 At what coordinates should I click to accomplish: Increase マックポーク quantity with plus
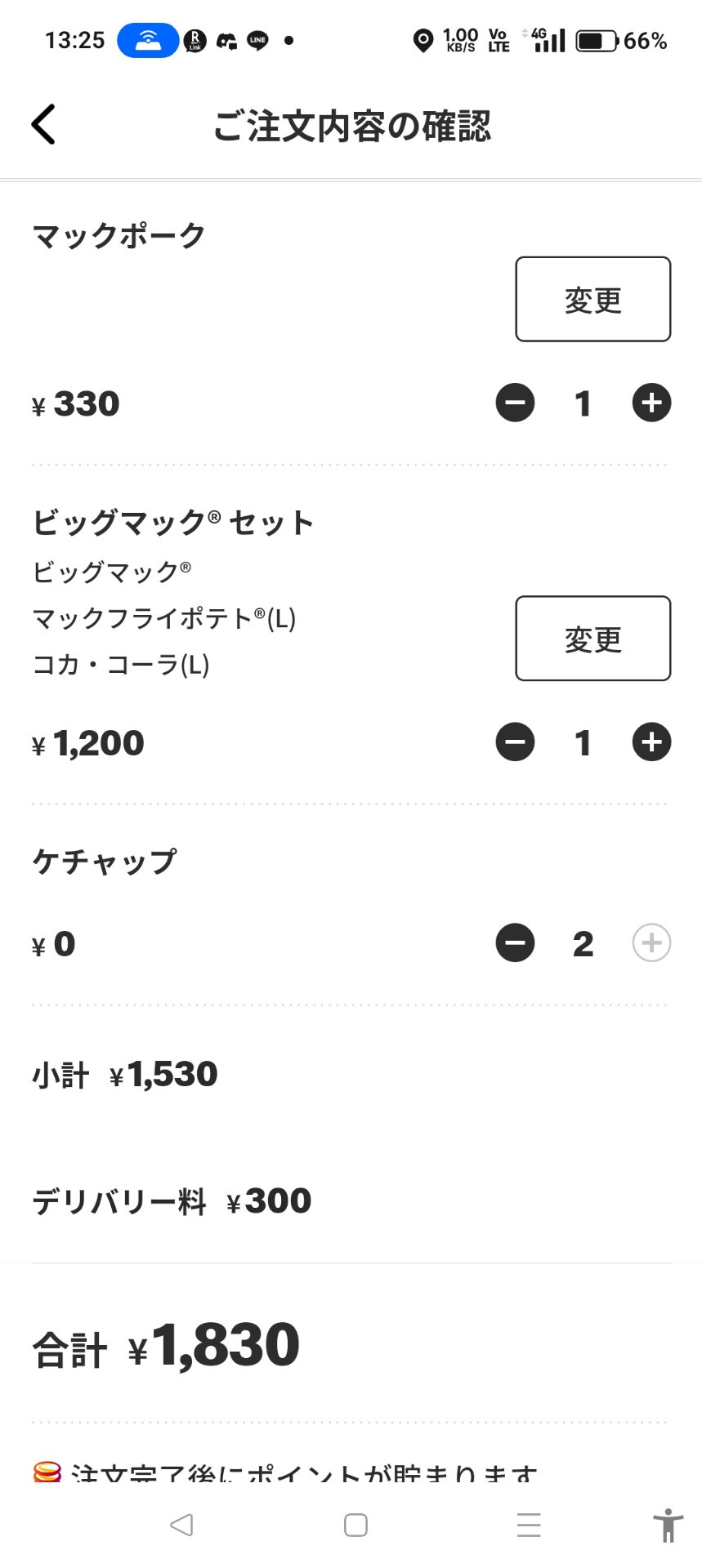[651, 403]
